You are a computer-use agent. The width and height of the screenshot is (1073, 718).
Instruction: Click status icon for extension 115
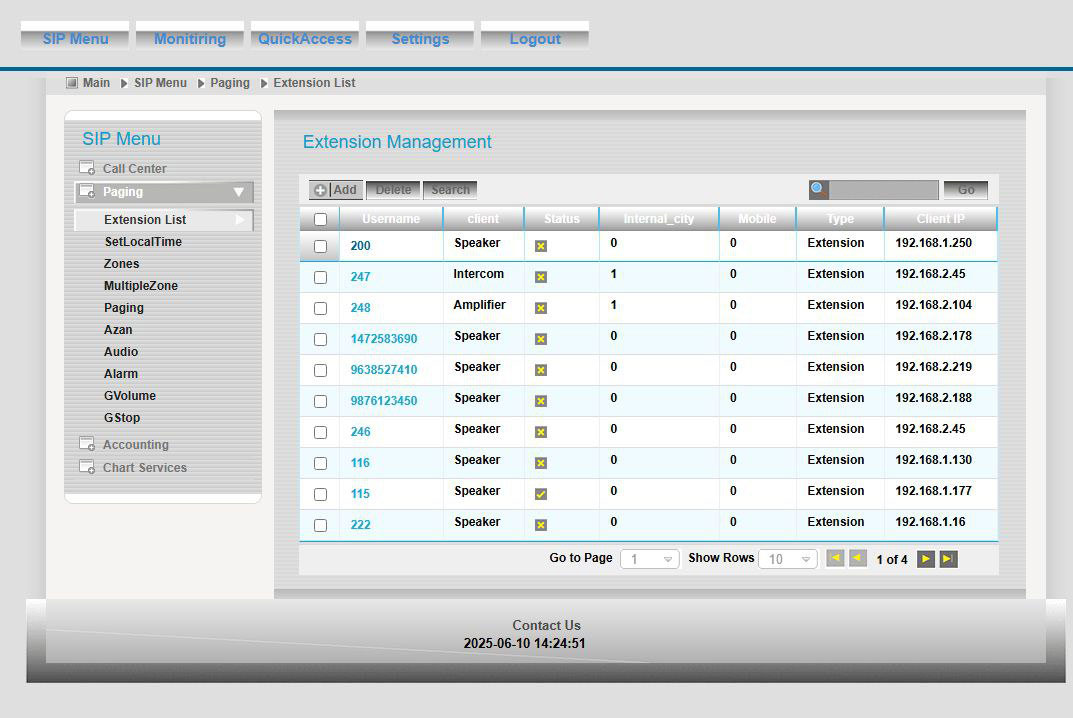click(541, 494)
